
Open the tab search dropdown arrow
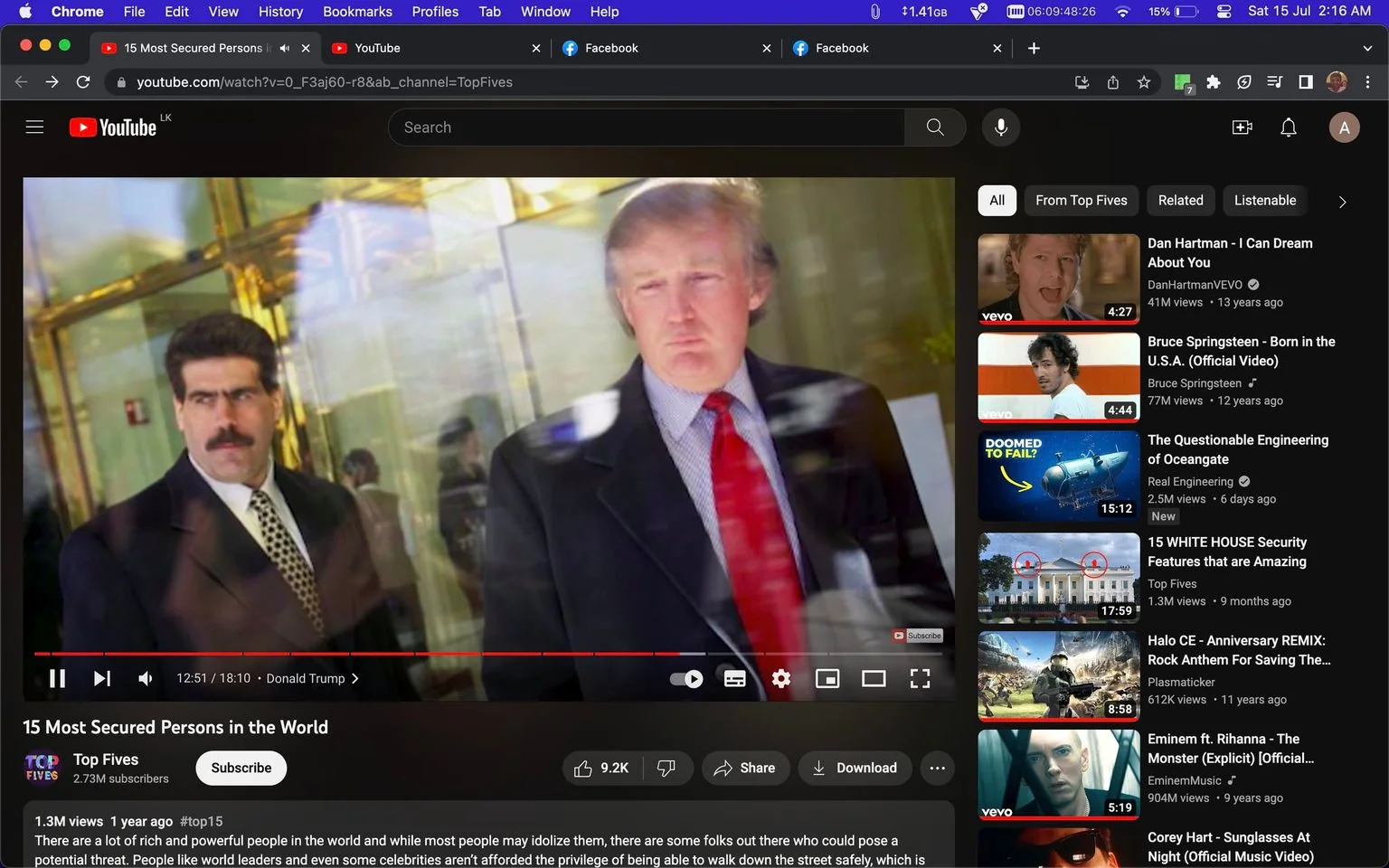pos(1367,48)
